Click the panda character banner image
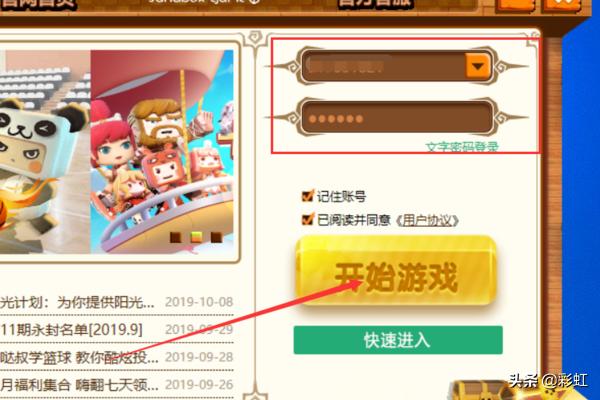Screen dimensions: 600x400 coord(45,152)
